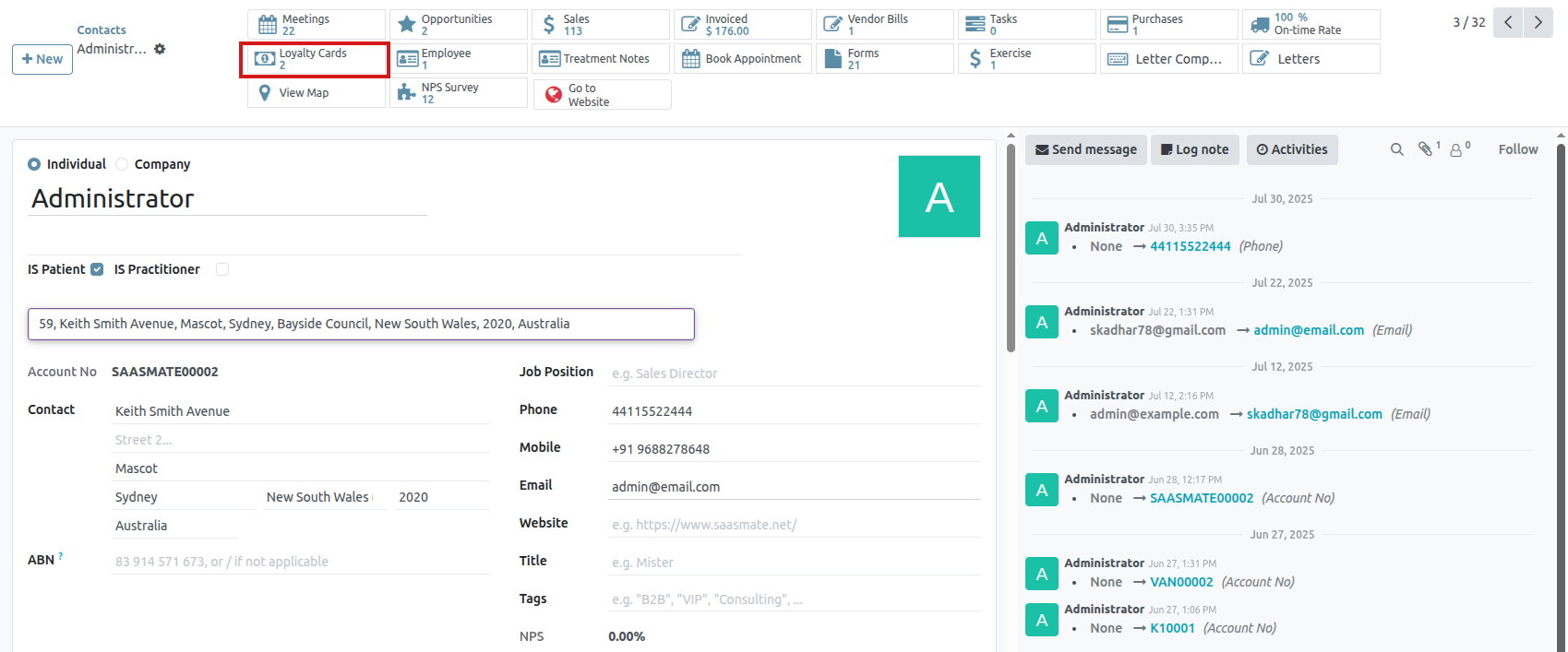Viewport: 1568px width, 652px height.
Task: Open View Map location button
Action: pos(316,93)
